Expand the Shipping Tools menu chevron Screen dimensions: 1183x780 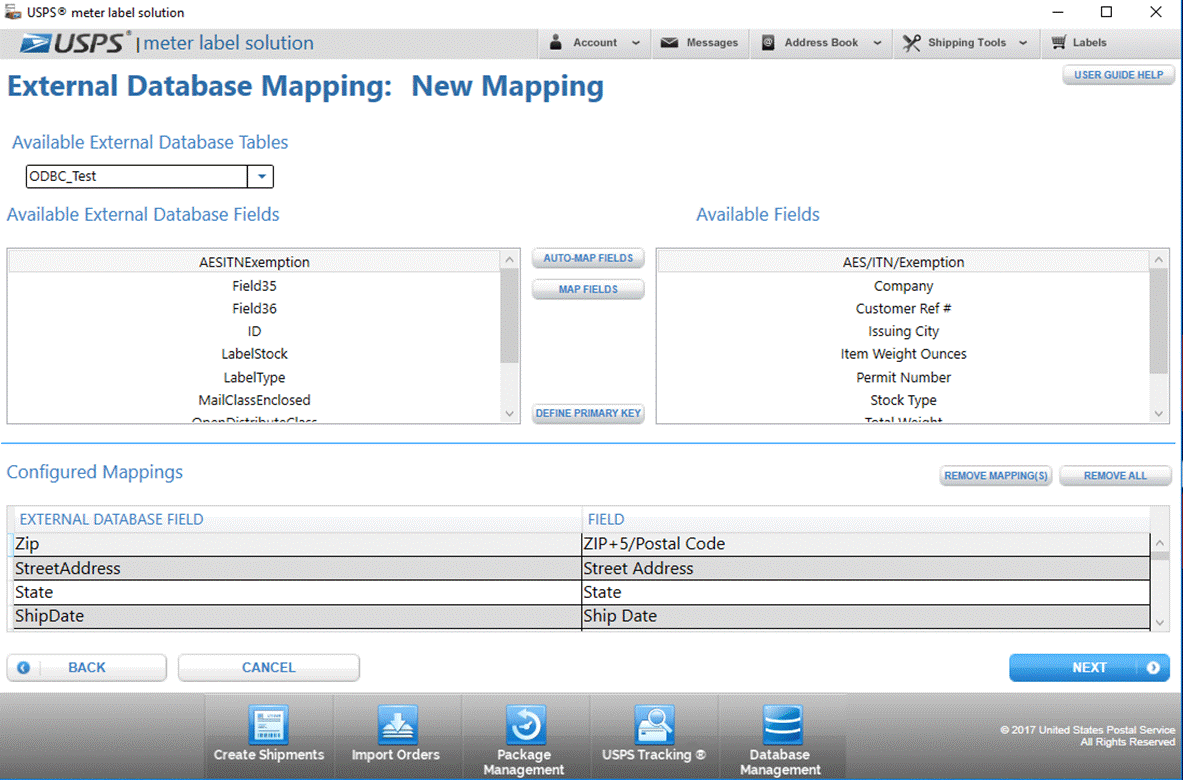point(1022,43)
